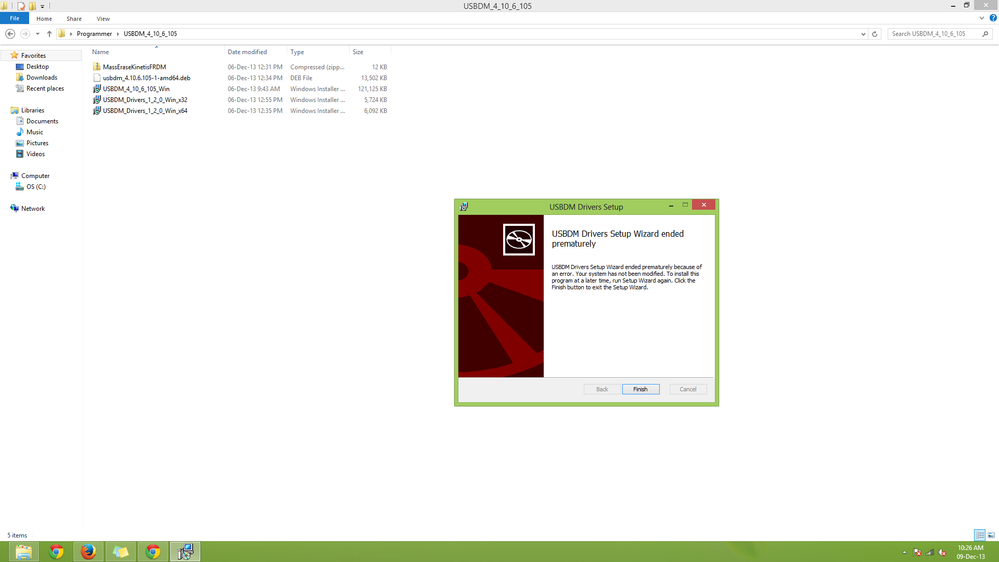Viewport: 999px width, 562px height.
Task: Open Downloads in the navigation pane
Action: (41, 77)
